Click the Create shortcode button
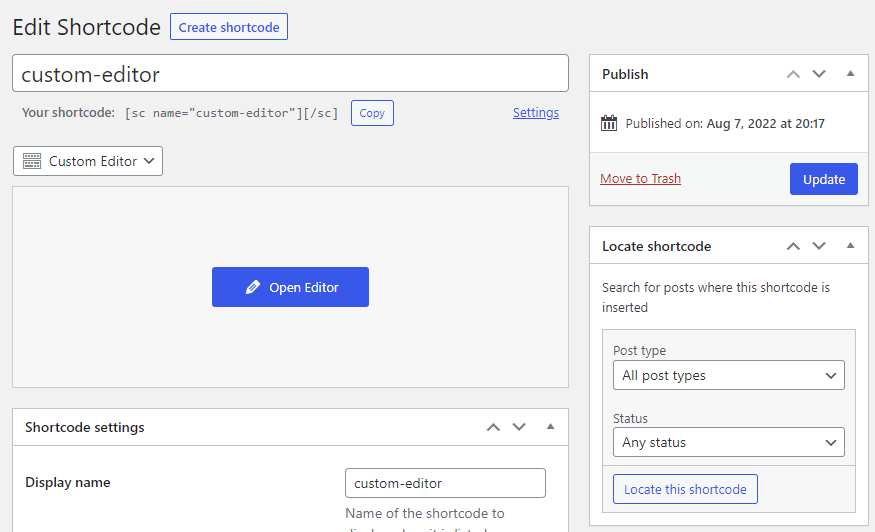The width and height of the screenshot is (875, 532). (229, 27)
